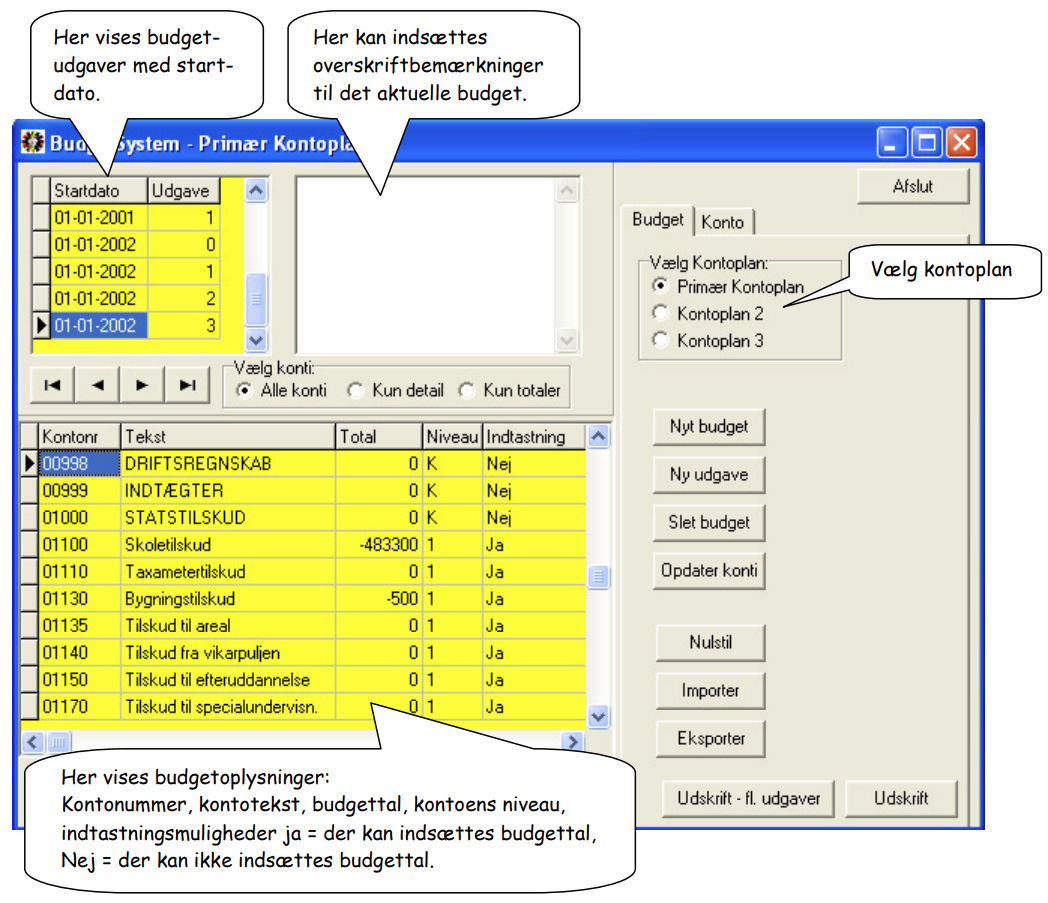Click the Budget System app icon in the title bar
The height and width of the screenshot is (903, 1048).
coord(33,142)
